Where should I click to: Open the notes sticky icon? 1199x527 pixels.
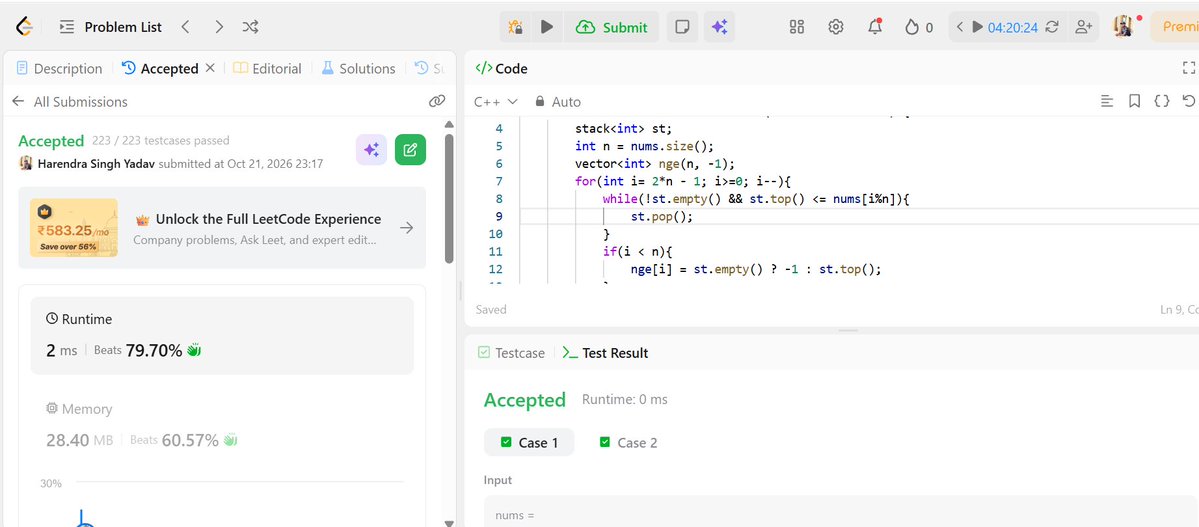[x=682, y=27]
